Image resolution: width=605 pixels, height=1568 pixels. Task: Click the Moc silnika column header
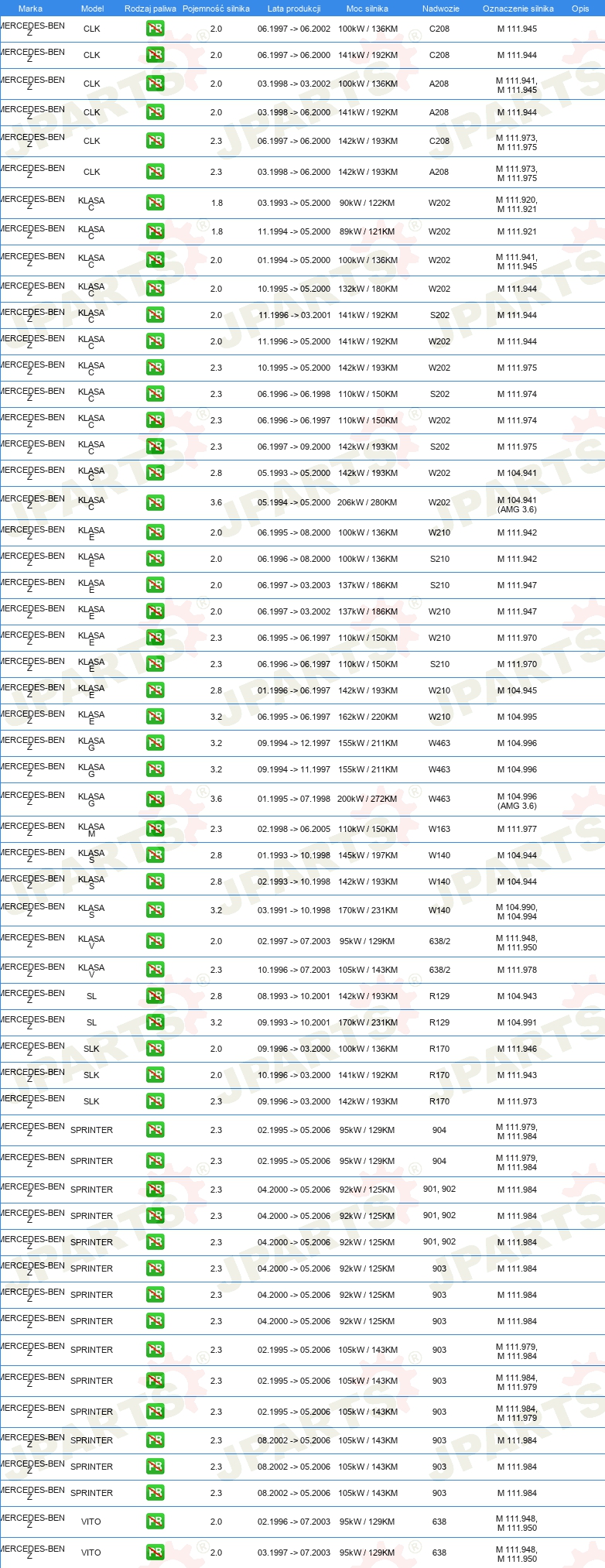click(367, 9)
